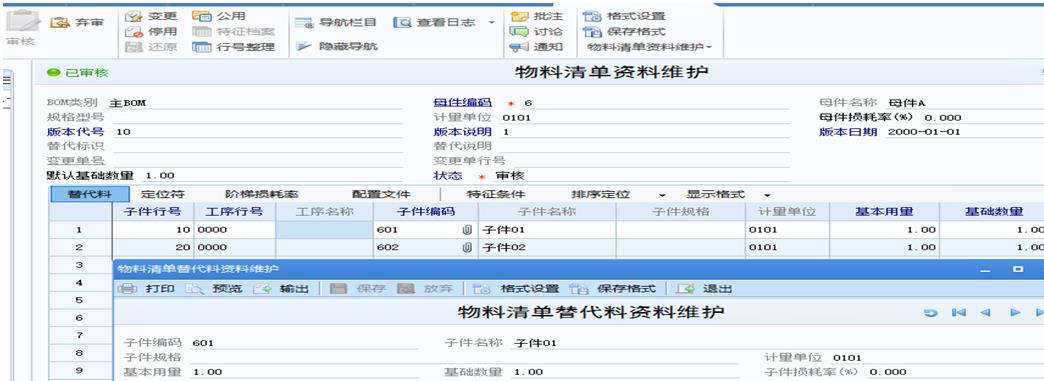Switch to the 阶梯损耗率 tab
The width and height of the screenshot is (1044, 381).
click(x=262, y=194)
